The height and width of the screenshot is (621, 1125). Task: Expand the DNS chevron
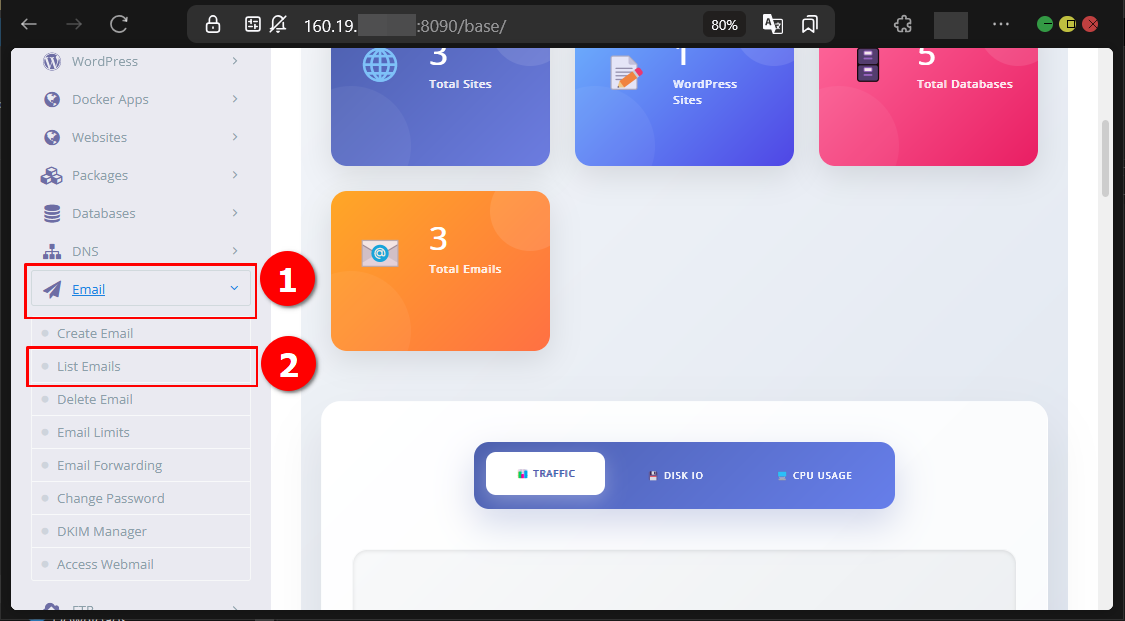click(235, 251)
